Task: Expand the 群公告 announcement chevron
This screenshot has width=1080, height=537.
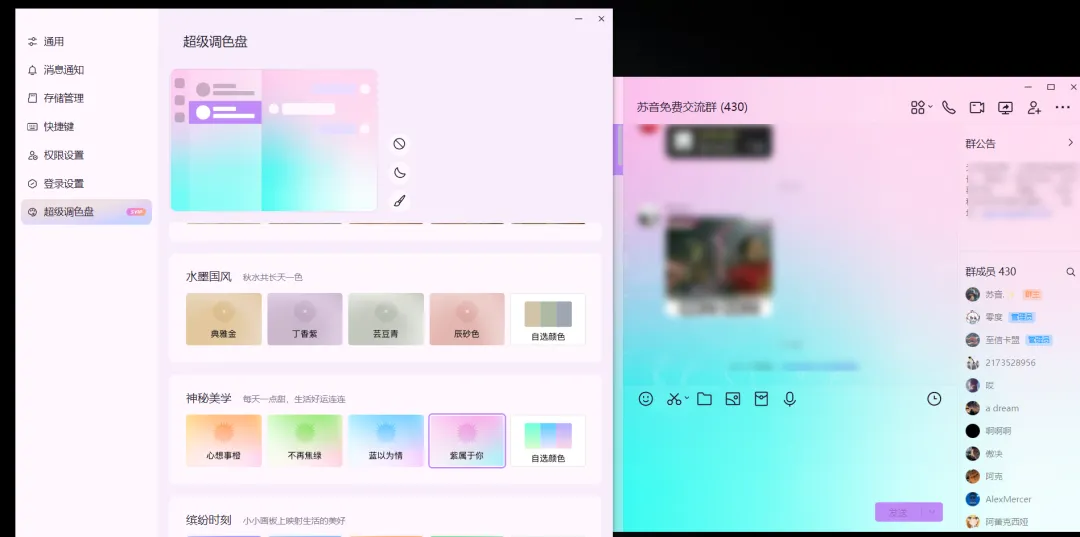Action: (x=1070, y=143)
